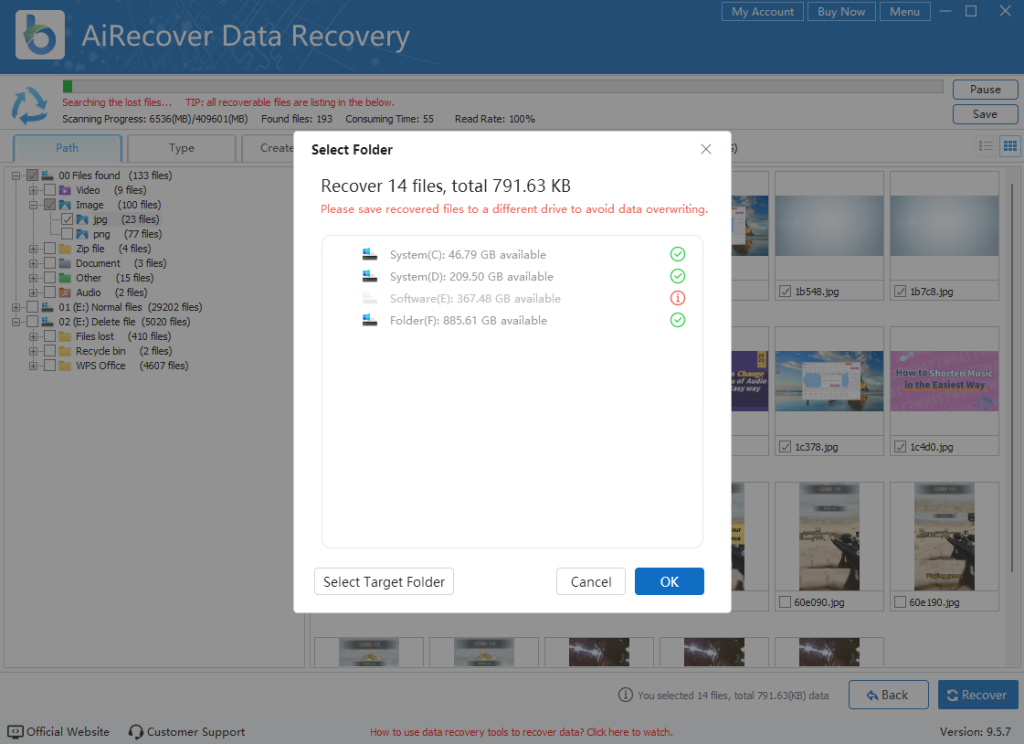Expand the Zip file tree node
1024x744 pixels.
(x=33, y=249)
